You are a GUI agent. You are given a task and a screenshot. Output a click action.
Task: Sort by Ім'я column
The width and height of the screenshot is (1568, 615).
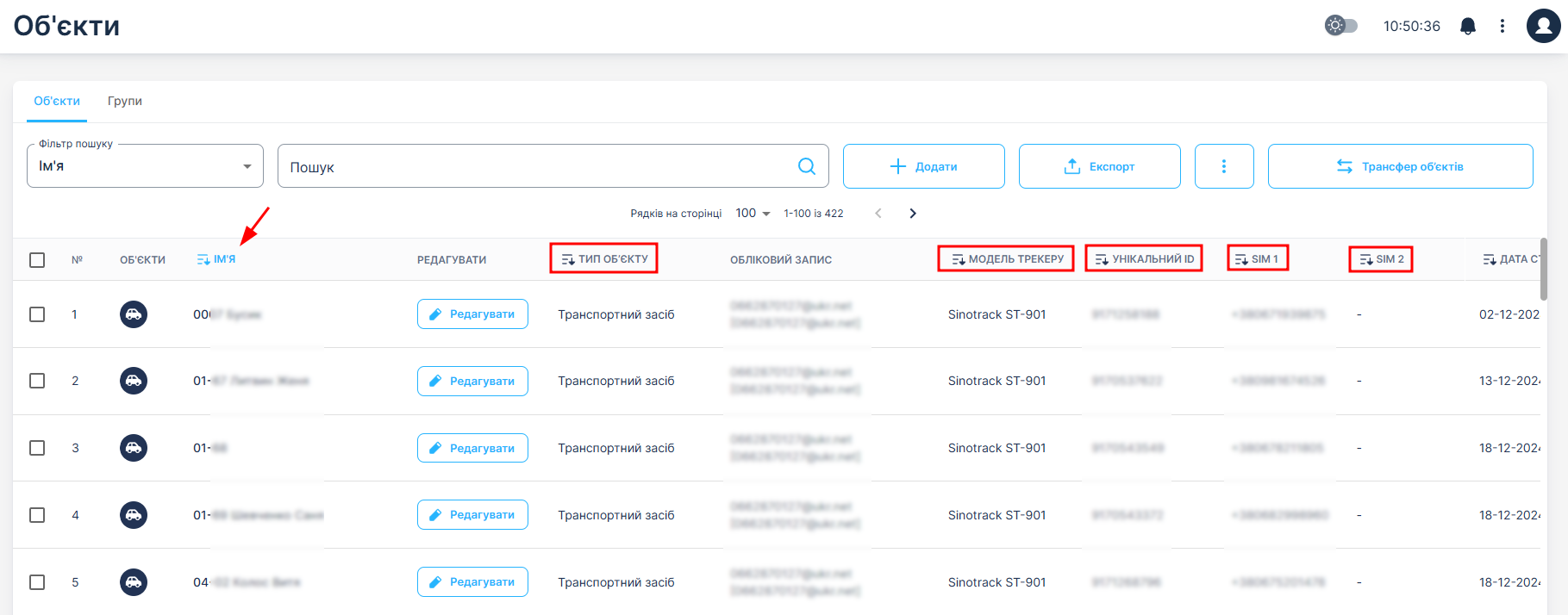[x=216, y=259]
